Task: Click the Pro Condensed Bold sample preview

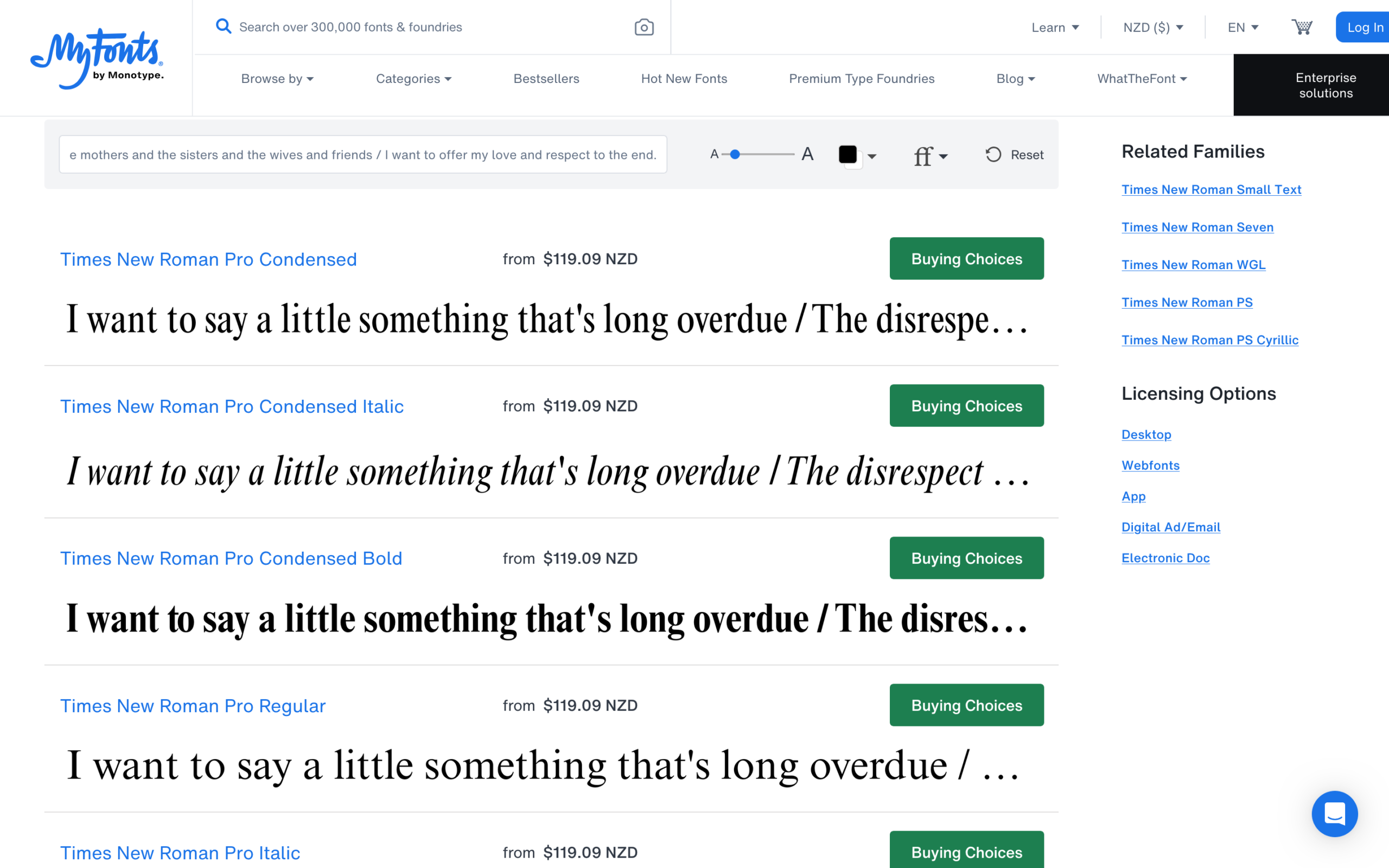Action: click(x=547, y=620)
